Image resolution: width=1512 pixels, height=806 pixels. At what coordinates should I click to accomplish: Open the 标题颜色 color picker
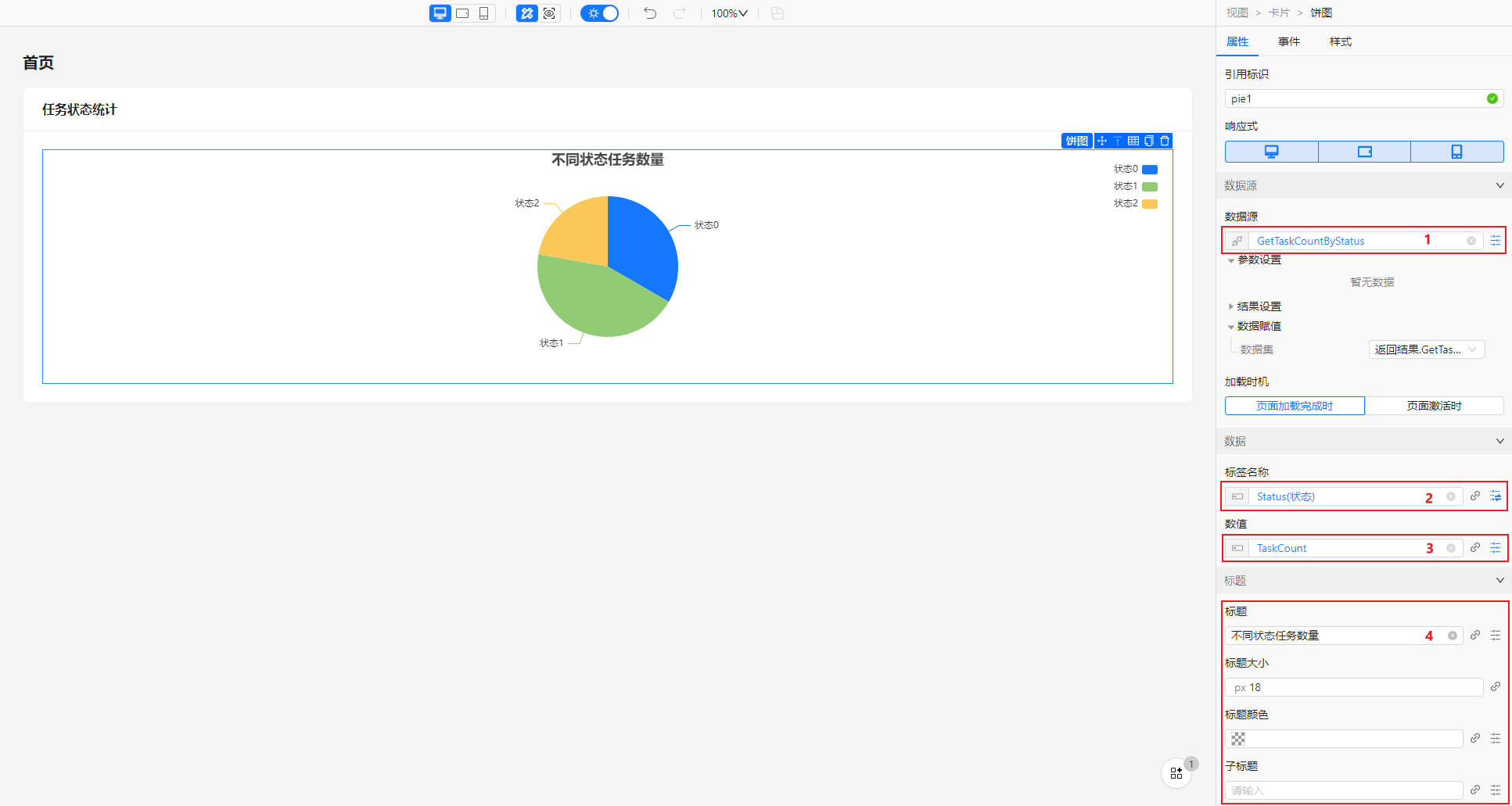[1237, 738]
